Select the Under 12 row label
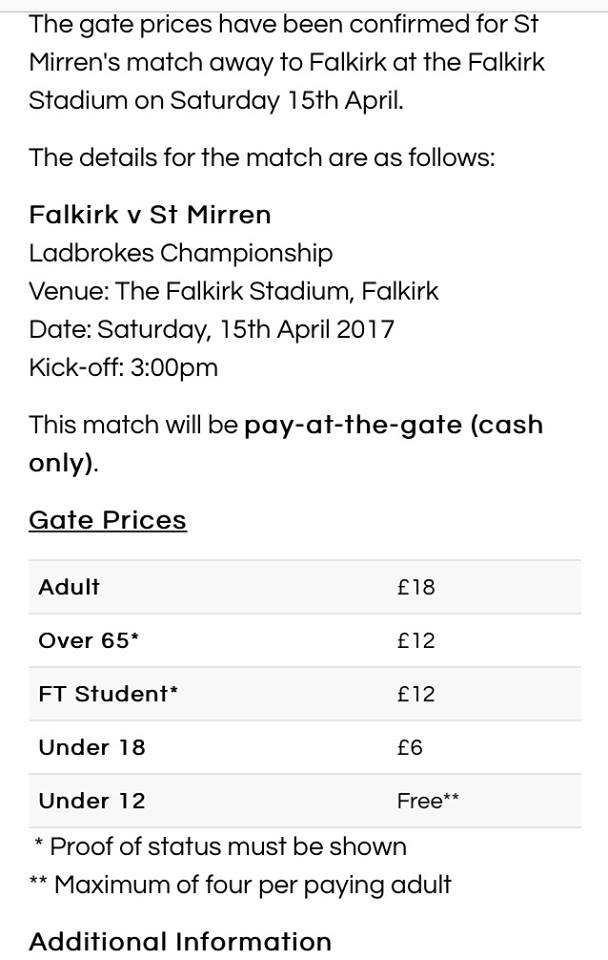 click(x=92, y=801)
